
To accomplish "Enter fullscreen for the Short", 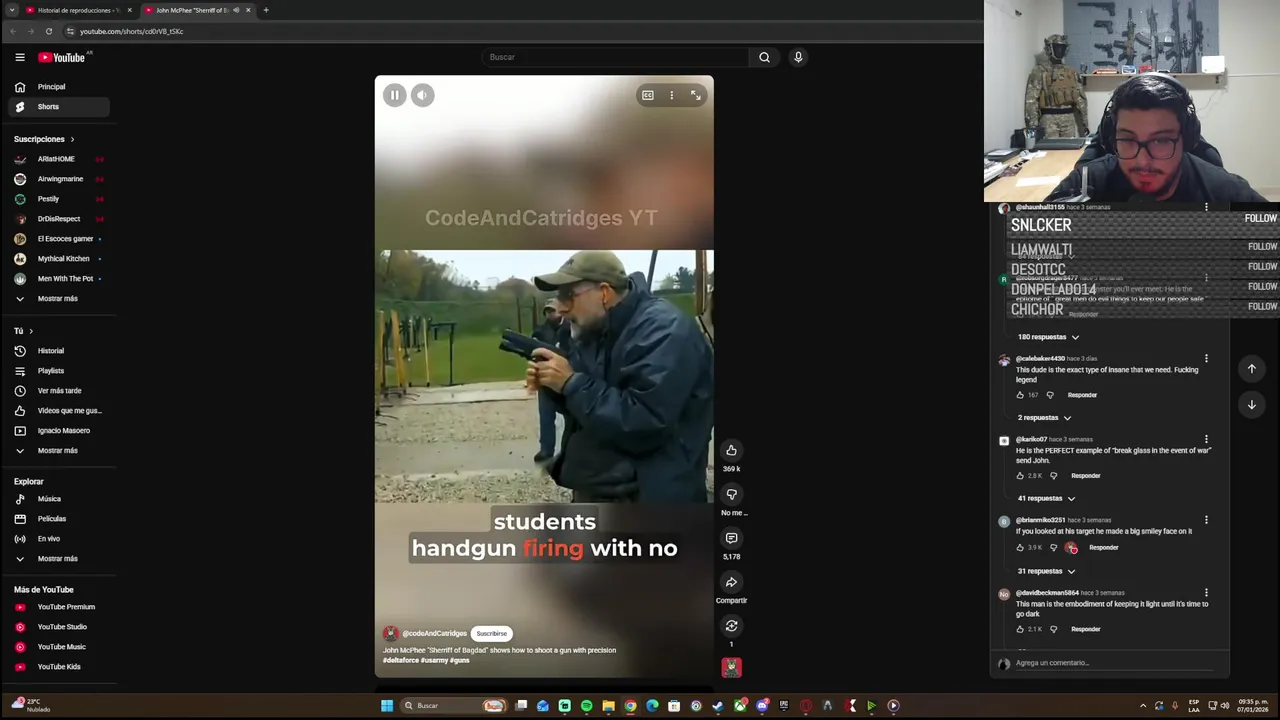I will point(696,95).
